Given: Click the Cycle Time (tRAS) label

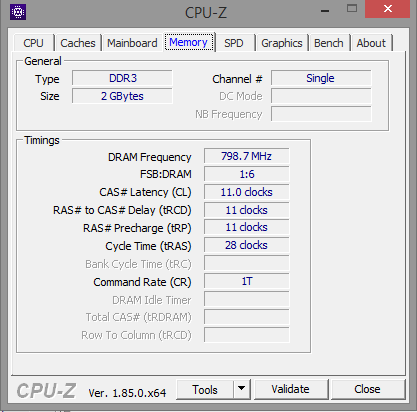Looking at the screenshot, I should pyautogui.click(x=148, y=246).
